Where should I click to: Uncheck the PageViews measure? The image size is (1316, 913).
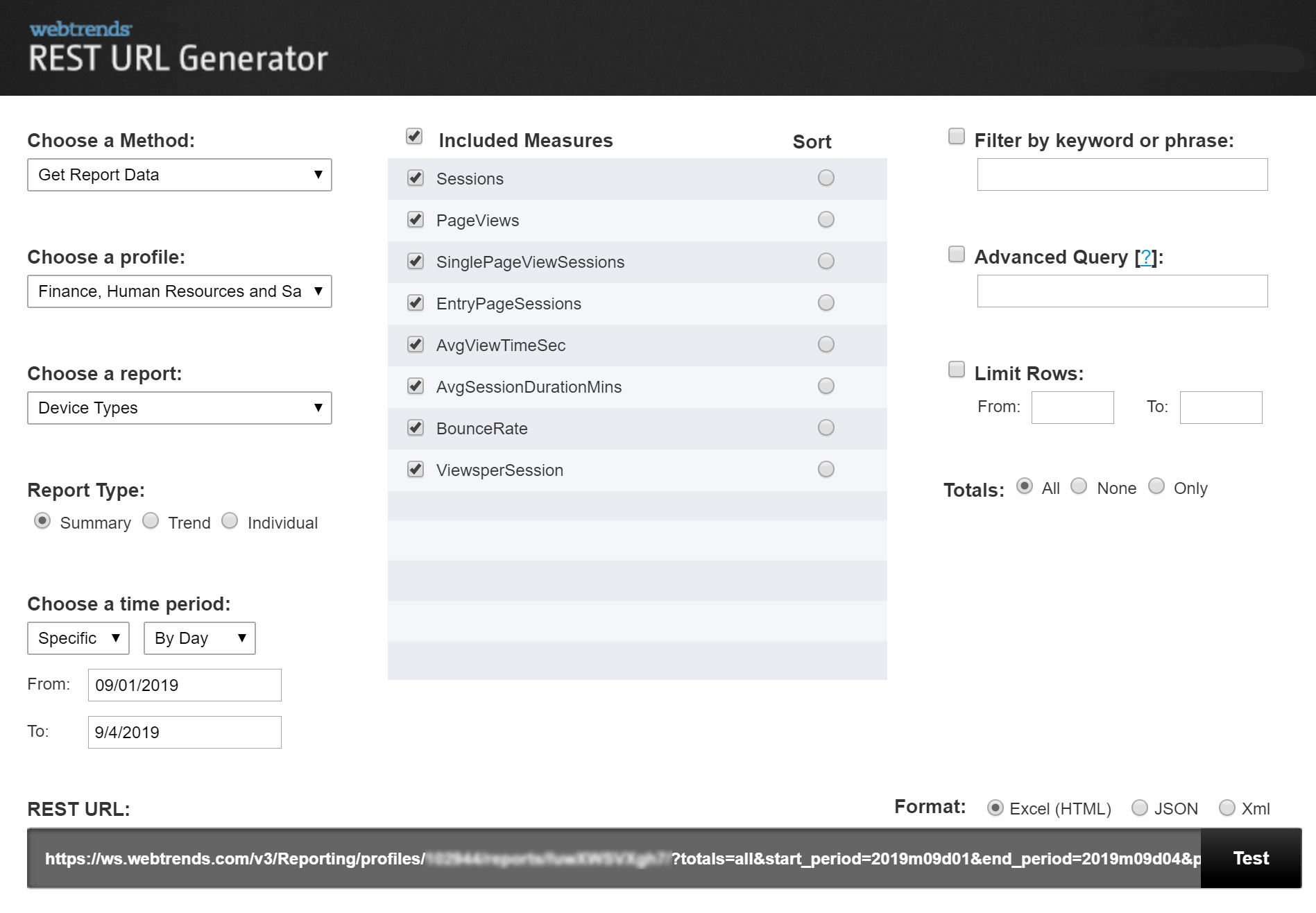416,220
